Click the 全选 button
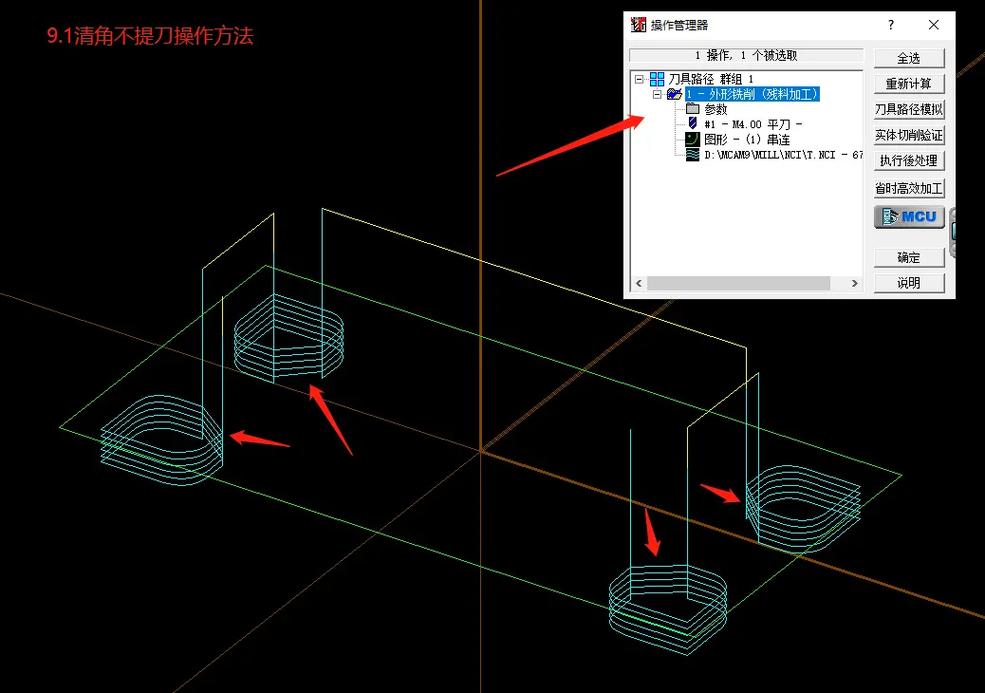985x693 pixels. click(909, 58)
